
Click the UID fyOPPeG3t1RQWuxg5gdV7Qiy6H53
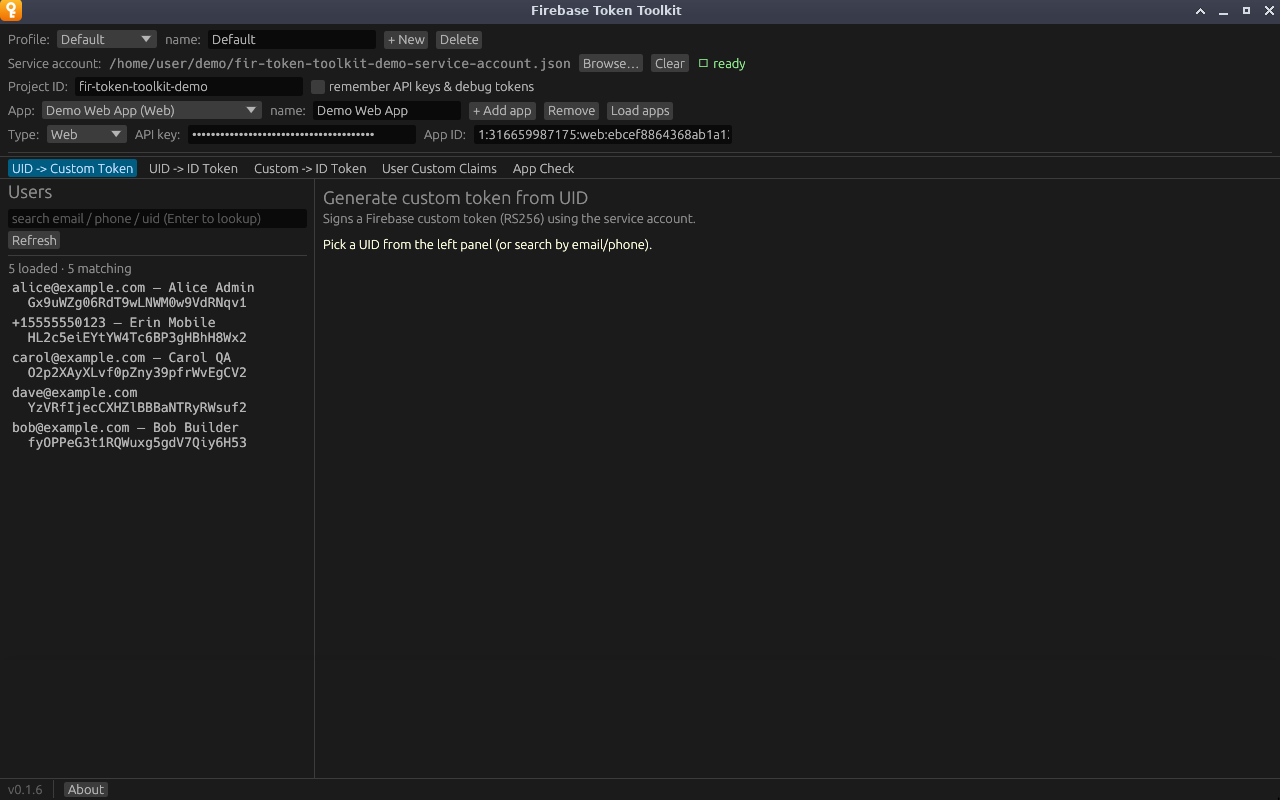(x=137, y=443)
